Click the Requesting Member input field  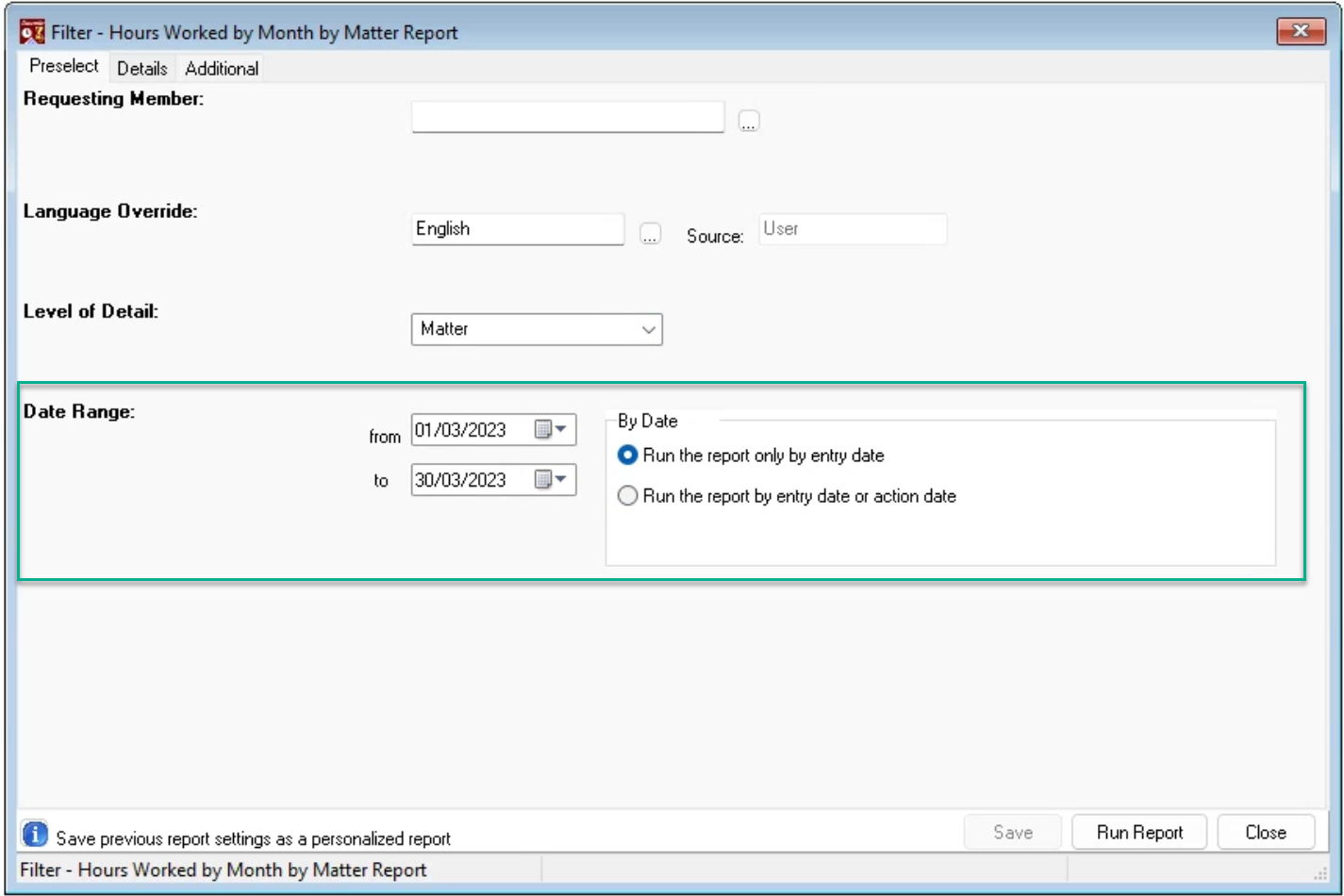tap(568, 118)
